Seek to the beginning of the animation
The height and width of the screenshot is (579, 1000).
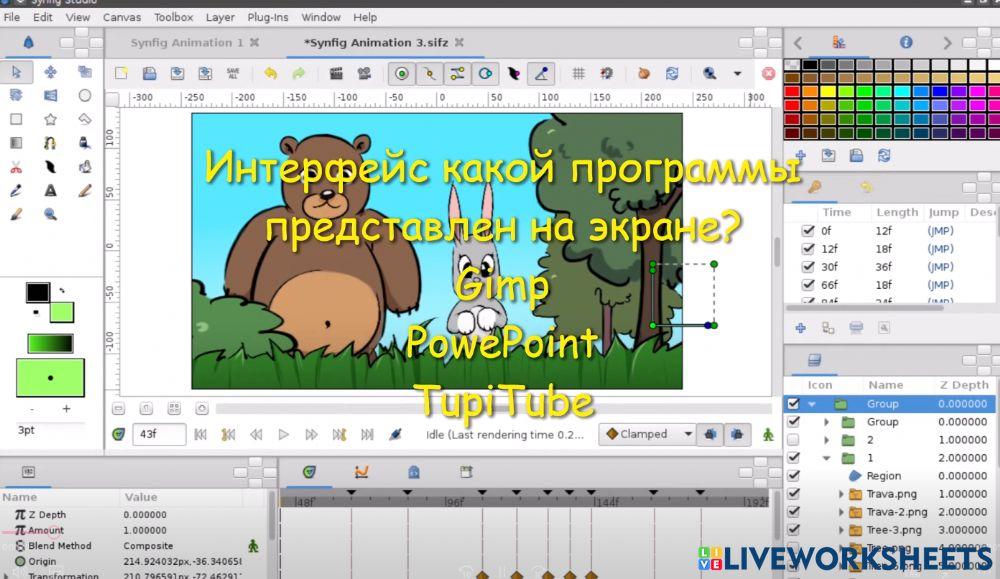coord(200,435)
